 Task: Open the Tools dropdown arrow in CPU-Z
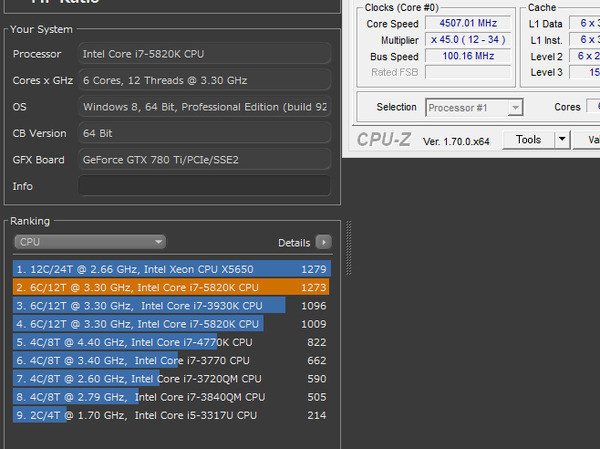pyautogui.click(x=562, y=139)
